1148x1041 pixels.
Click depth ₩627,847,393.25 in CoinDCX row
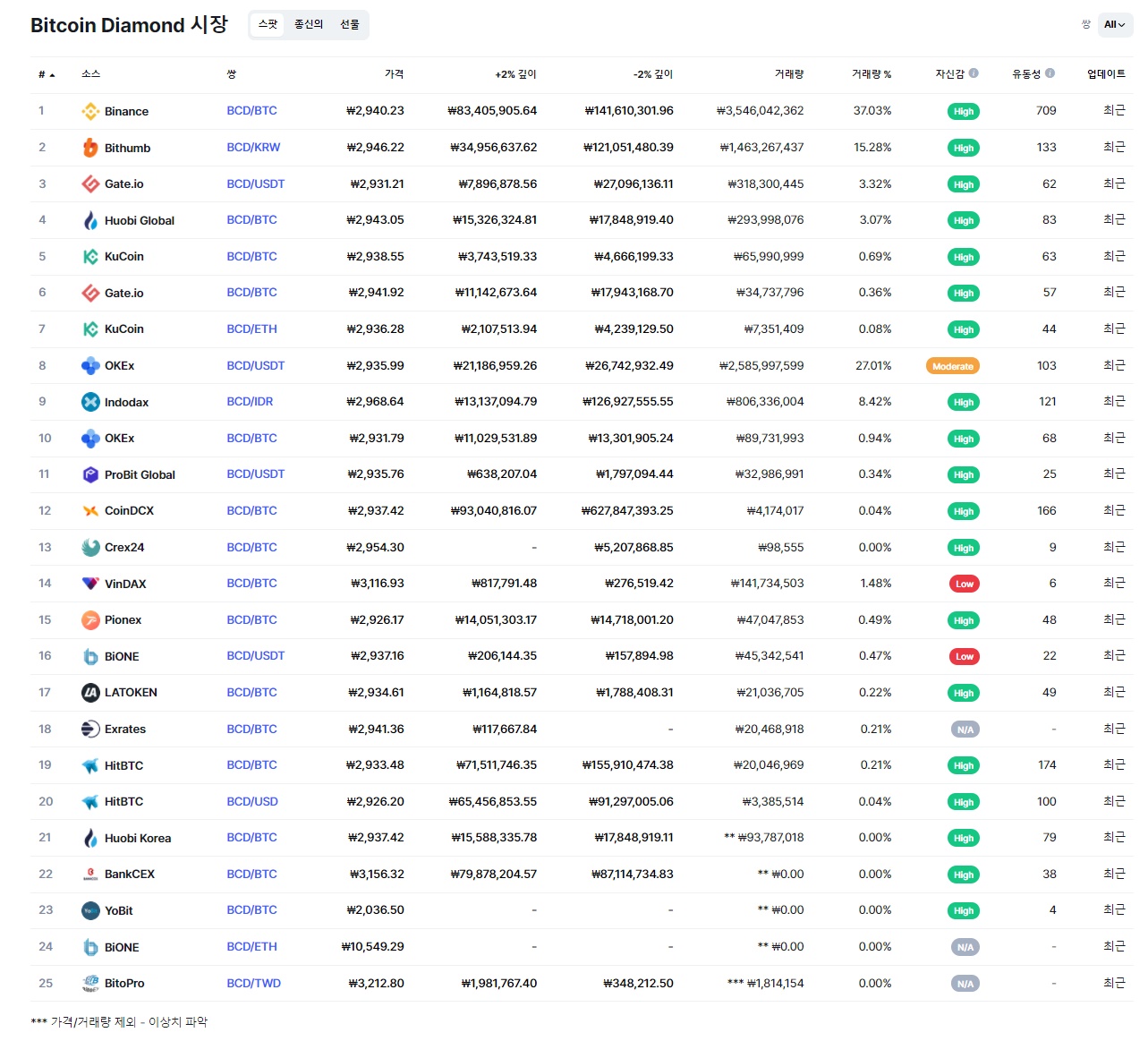pyautogui.click(x=627, y=511)
